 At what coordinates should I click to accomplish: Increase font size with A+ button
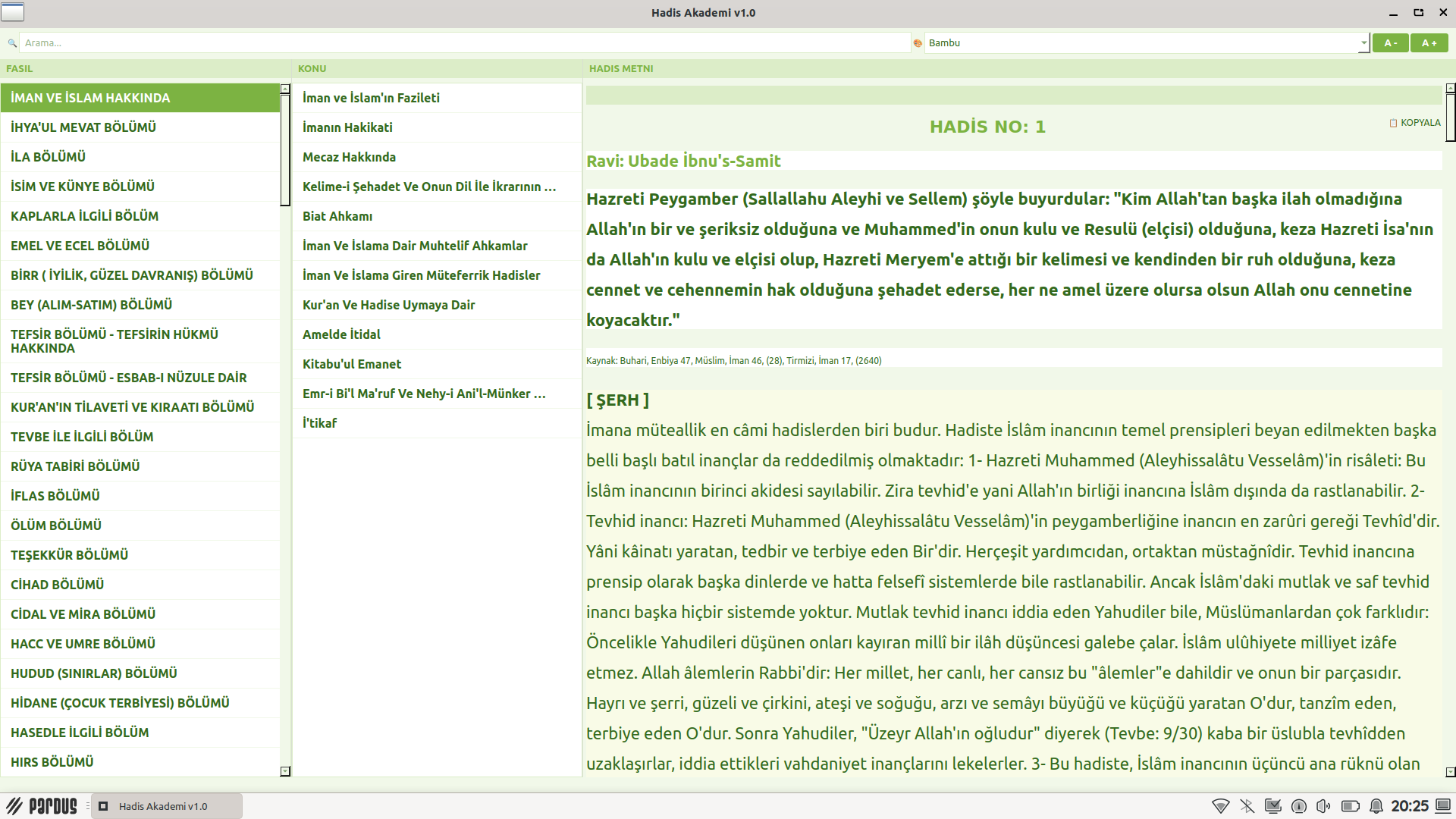1429,43
